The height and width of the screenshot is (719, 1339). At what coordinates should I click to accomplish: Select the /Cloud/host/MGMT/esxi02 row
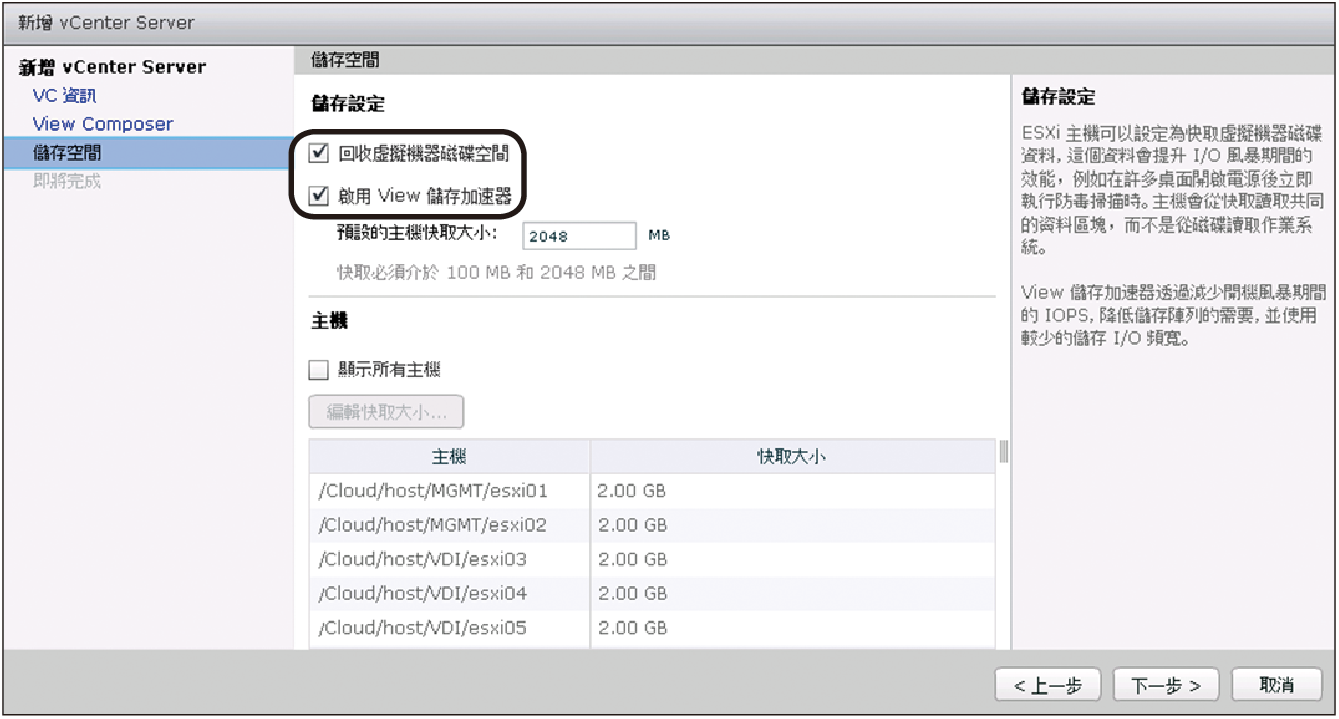click(651, 525)
